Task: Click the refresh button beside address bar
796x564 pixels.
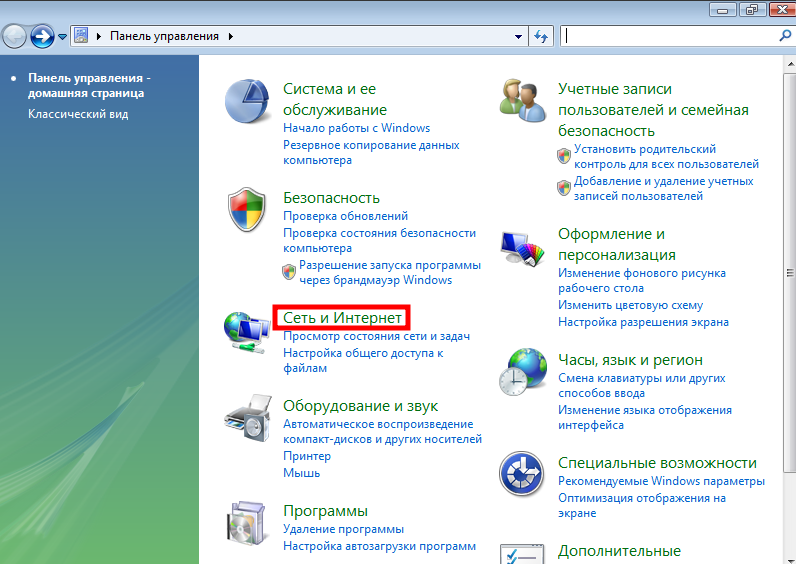Action: click(x=541, y=37)
